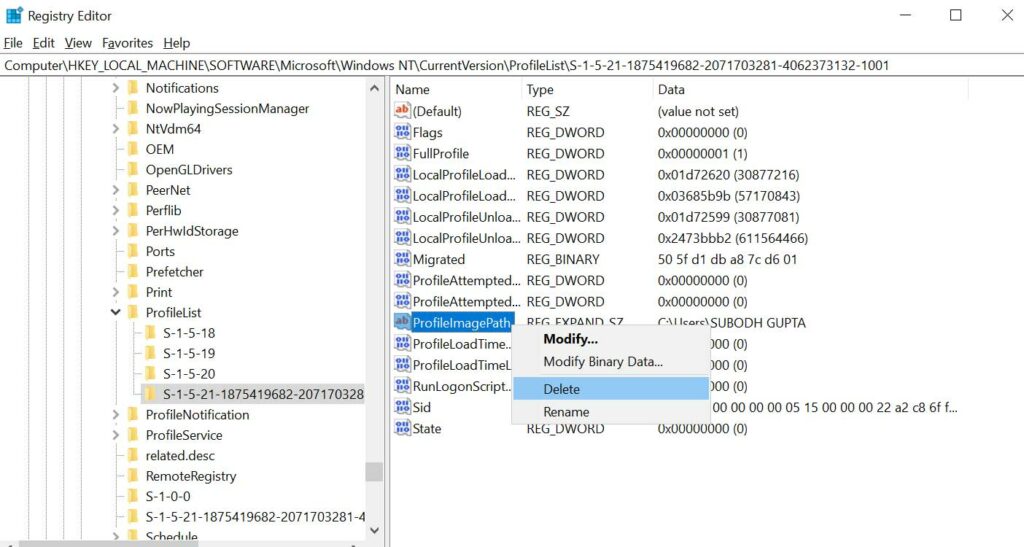Select the RemoteRegistry folder icon
This screenshot has width=1024, height=547.
(x=133, y=476)
